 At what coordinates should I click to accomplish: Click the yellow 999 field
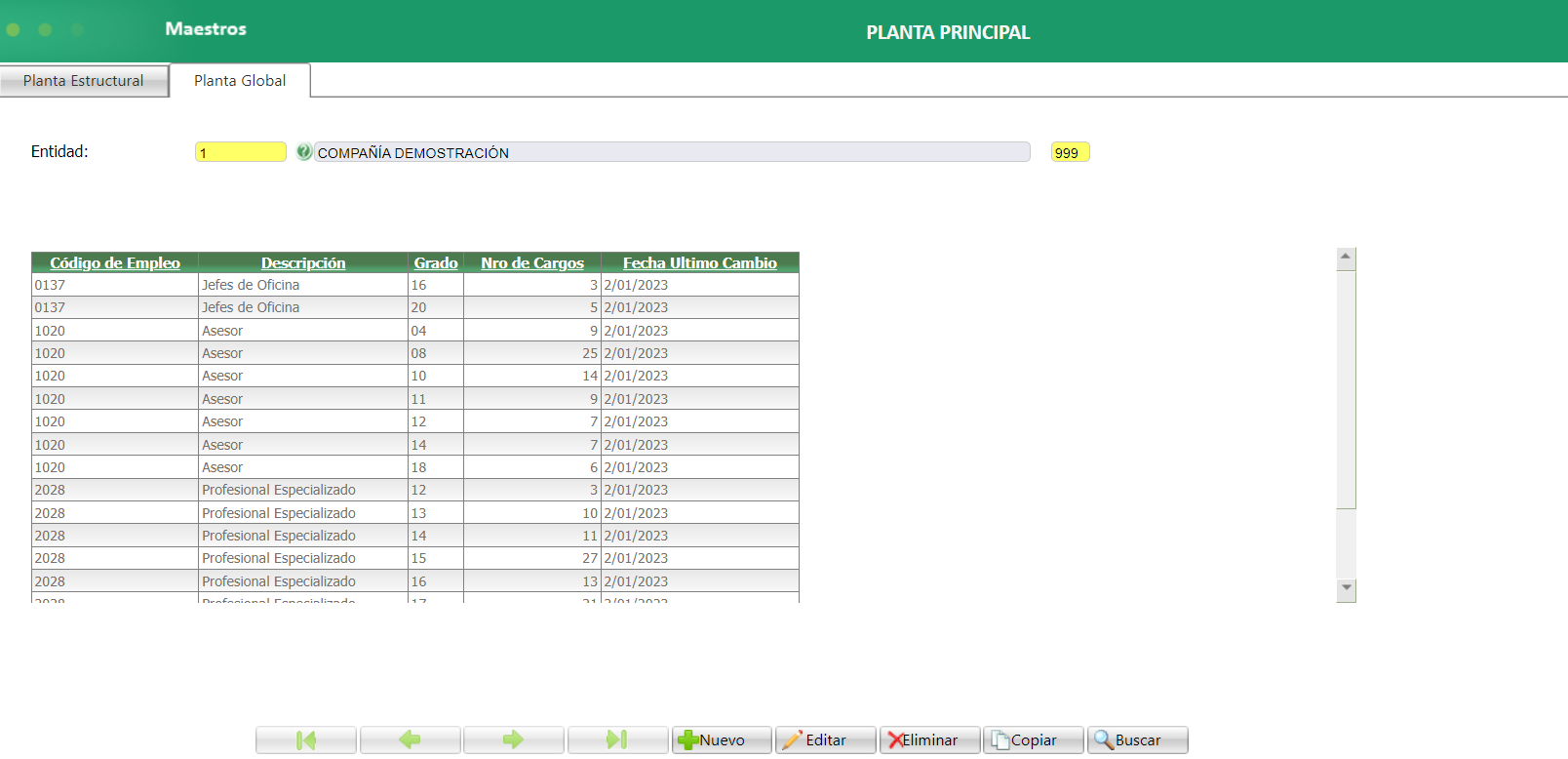[x=1070, y=152]
